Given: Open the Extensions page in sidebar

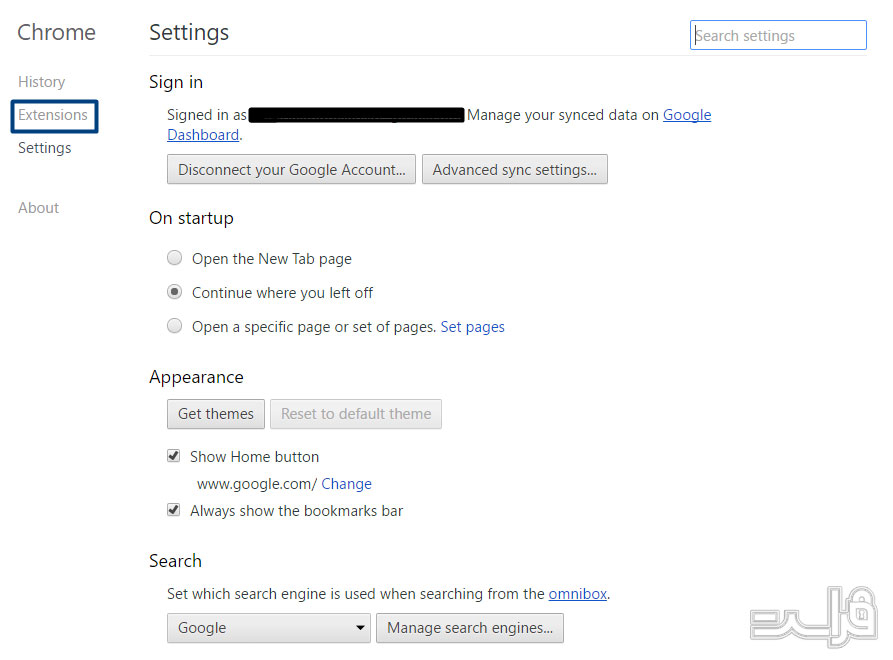Looking at the screenshot, I should pyautogui.click(x=53, y=115).
